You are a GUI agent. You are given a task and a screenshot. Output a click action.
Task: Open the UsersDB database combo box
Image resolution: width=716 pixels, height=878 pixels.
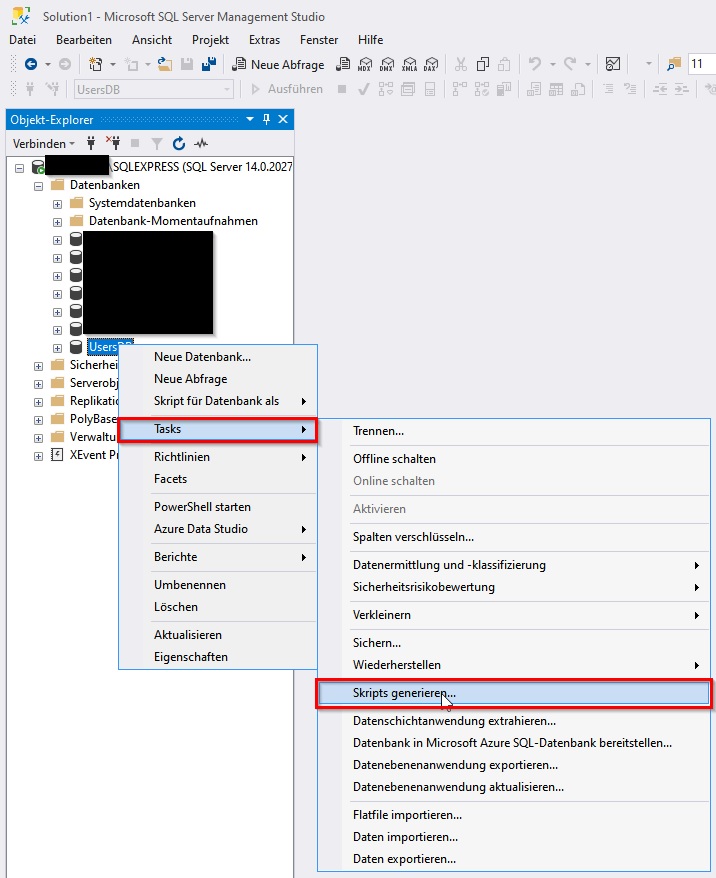pyautogui.click(x=153, y=90)
